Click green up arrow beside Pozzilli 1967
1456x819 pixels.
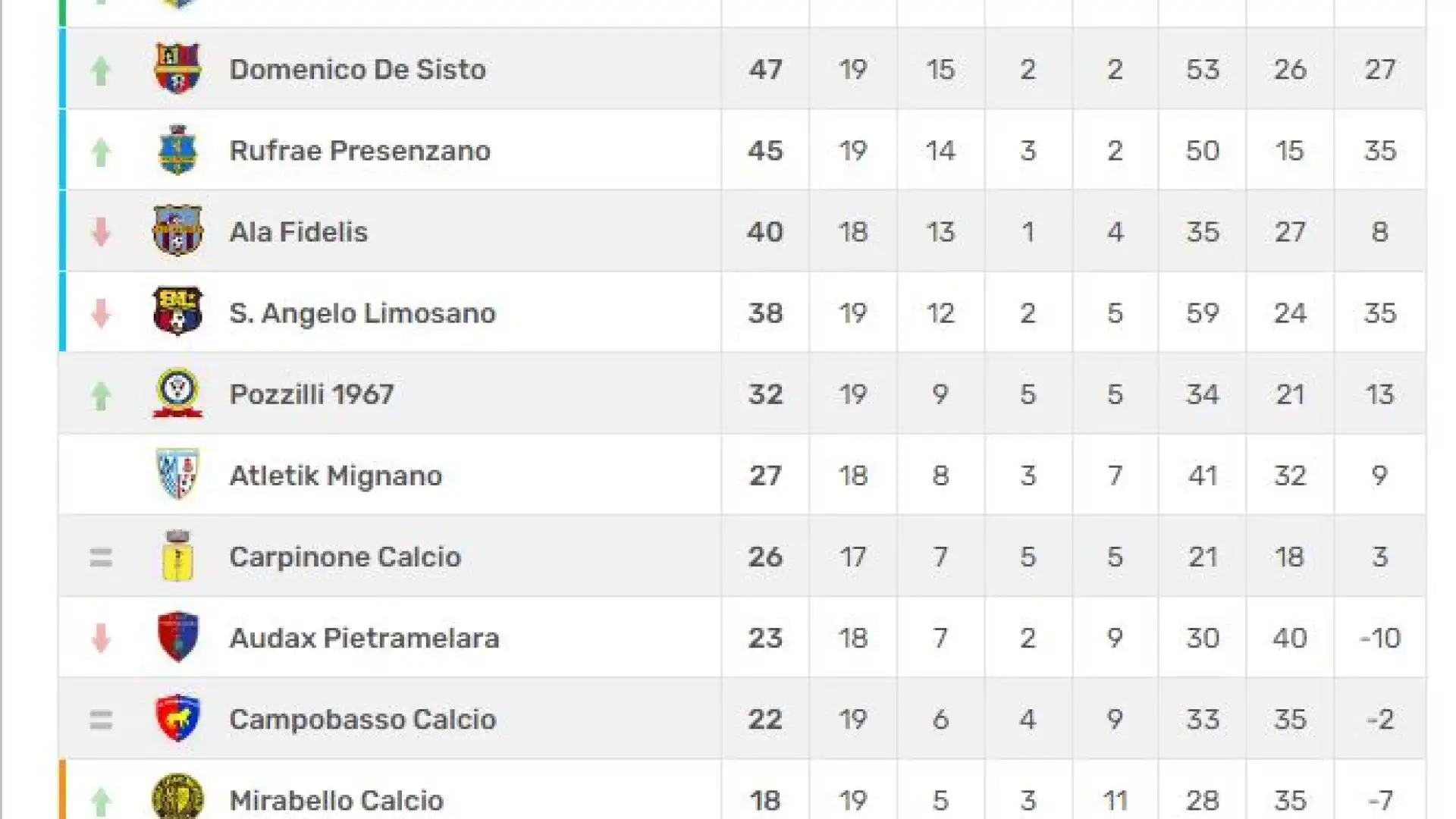click(x=101, y=396)
